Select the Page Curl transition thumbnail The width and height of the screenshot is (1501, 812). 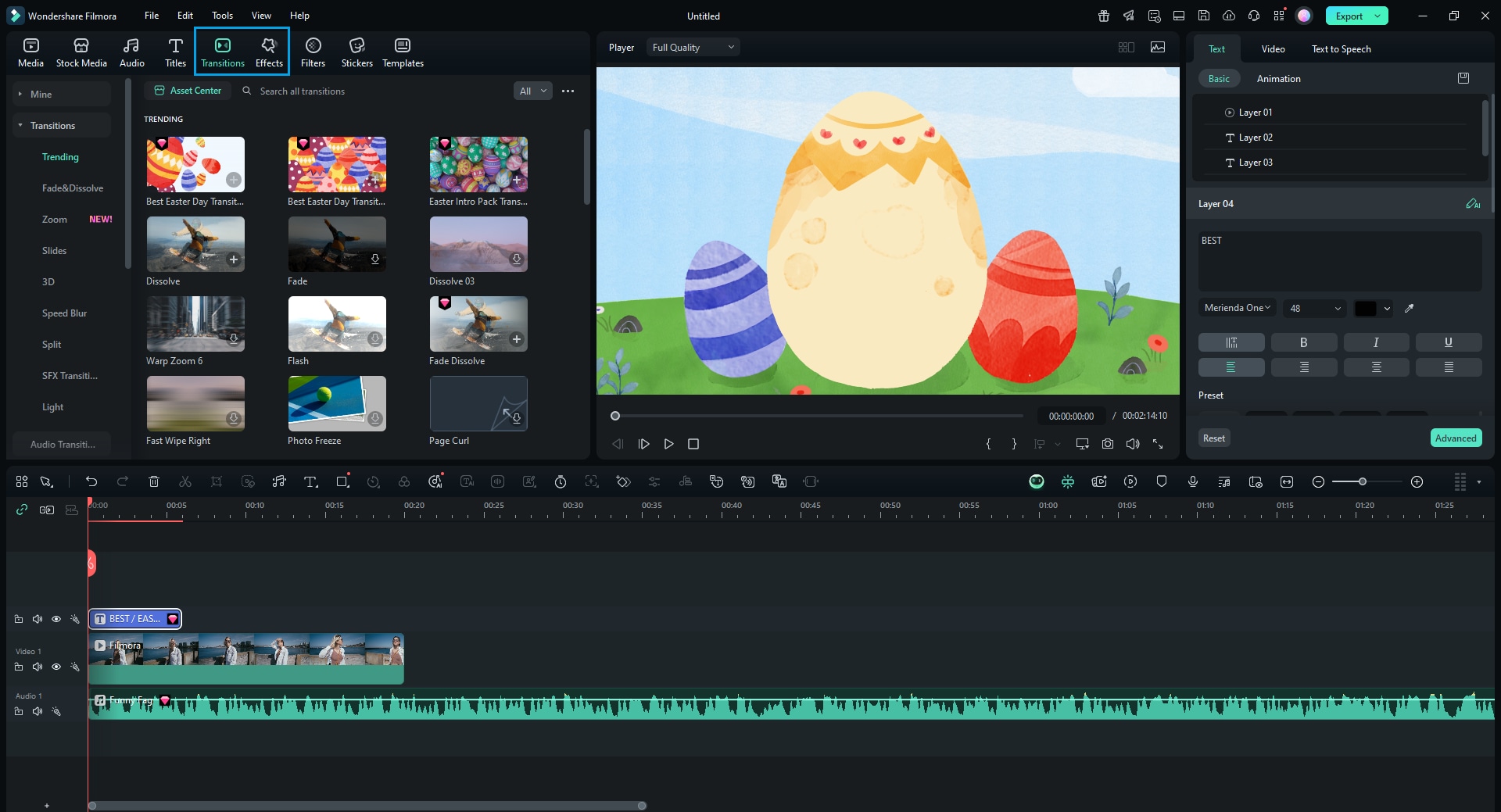(x=478, y=403)
